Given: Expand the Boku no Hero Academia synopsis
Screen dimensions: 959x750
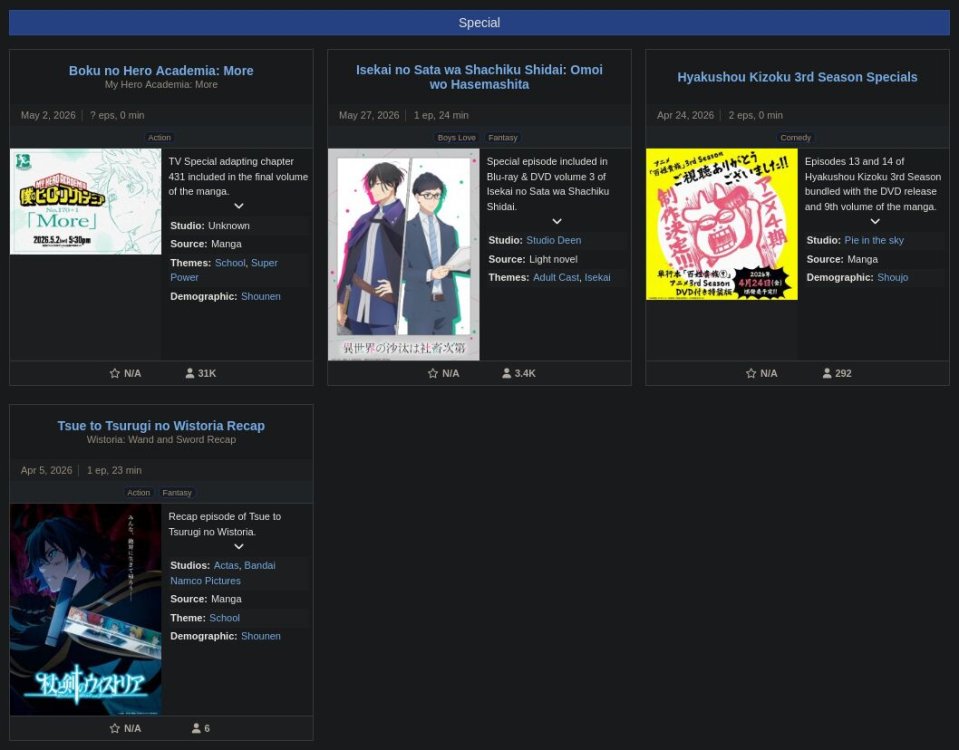Looking at the screenshot, I should [238, 206].
